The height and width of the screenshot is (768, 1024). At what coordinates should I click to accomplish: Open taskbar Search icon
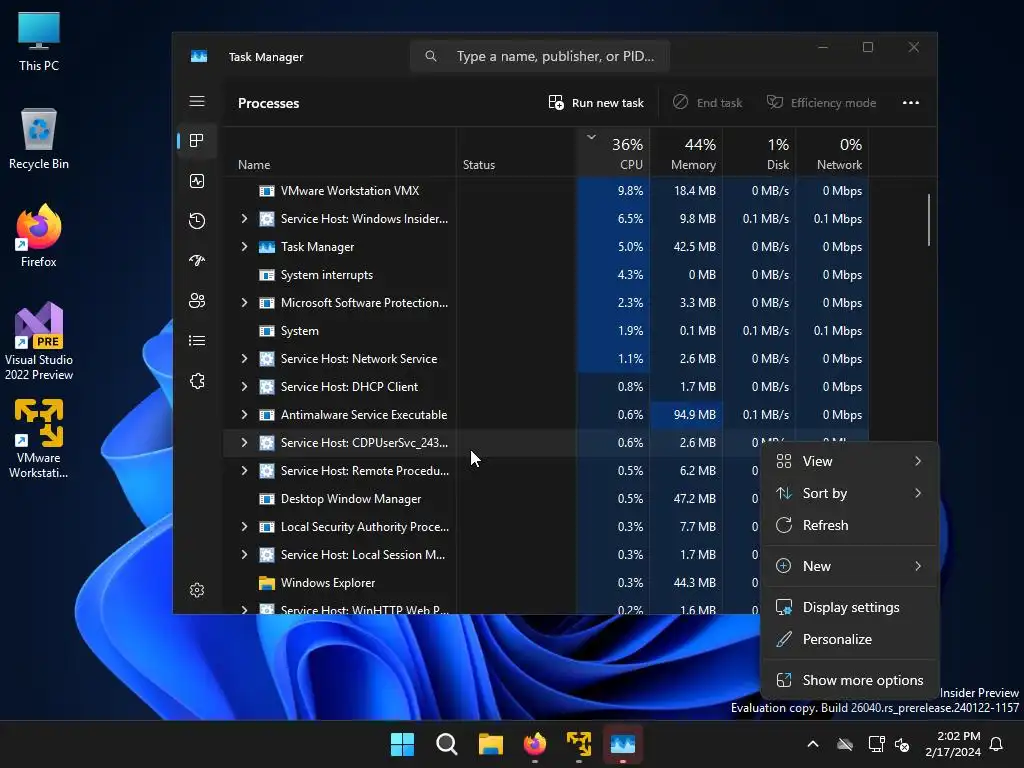coord(447,744)
